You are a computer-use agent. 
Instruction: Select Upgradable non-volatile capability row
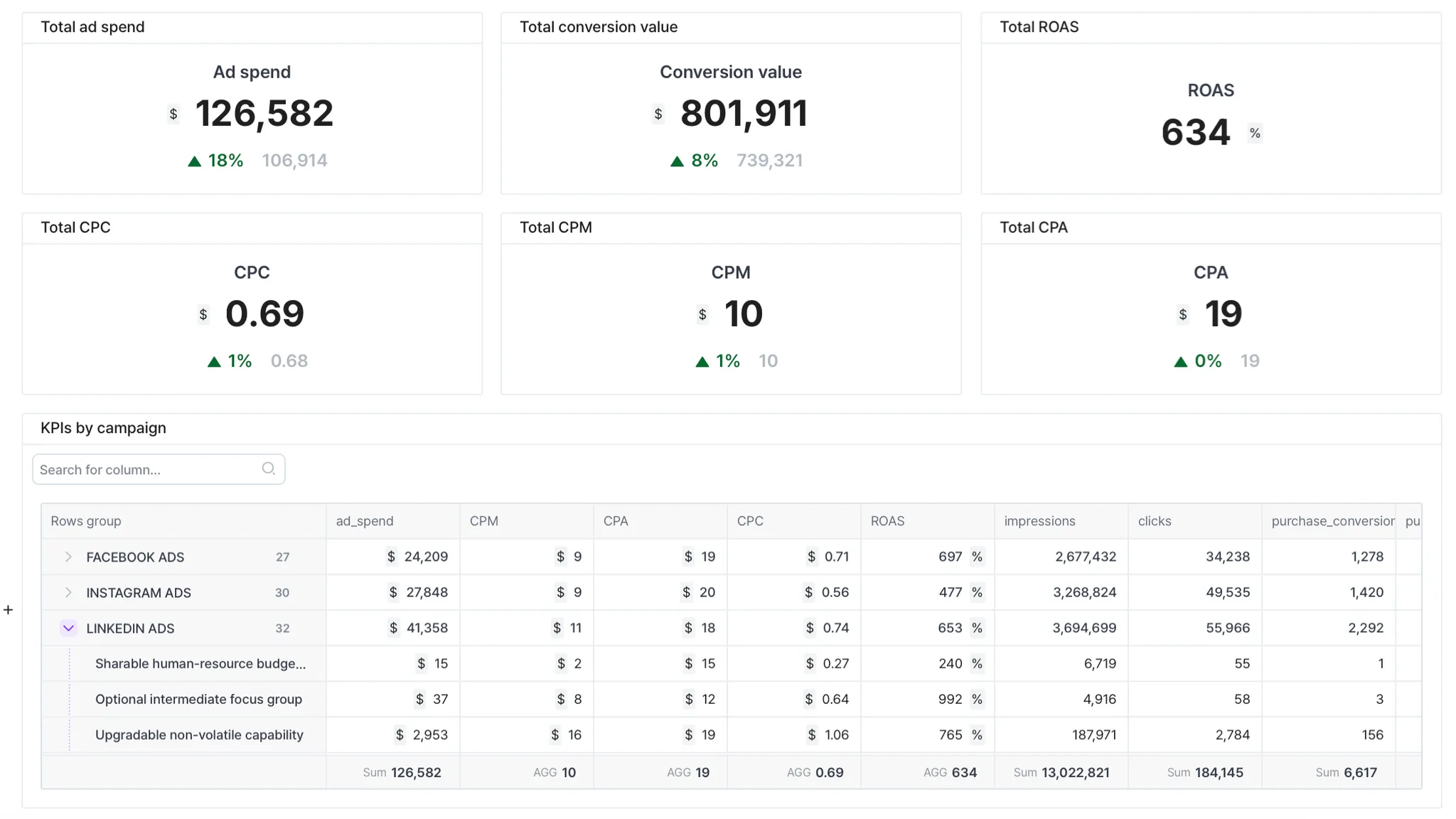tap(199, 734)
